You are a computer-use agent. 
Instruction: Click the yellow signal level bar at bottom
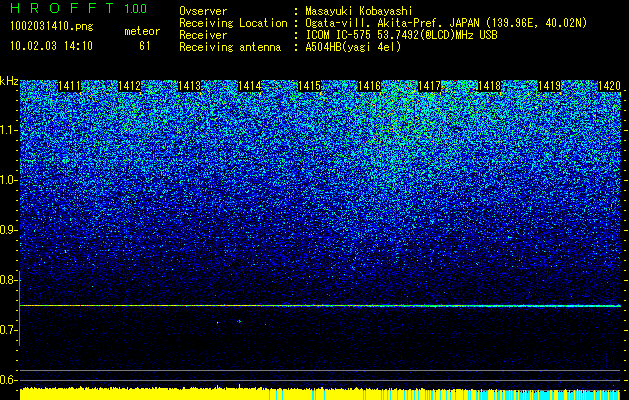144,394
